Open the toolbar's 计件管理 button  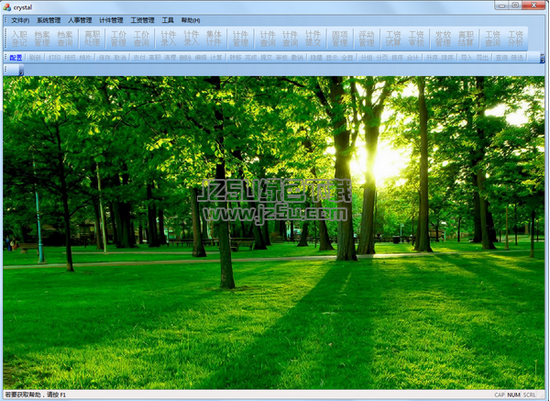point(241,39)
